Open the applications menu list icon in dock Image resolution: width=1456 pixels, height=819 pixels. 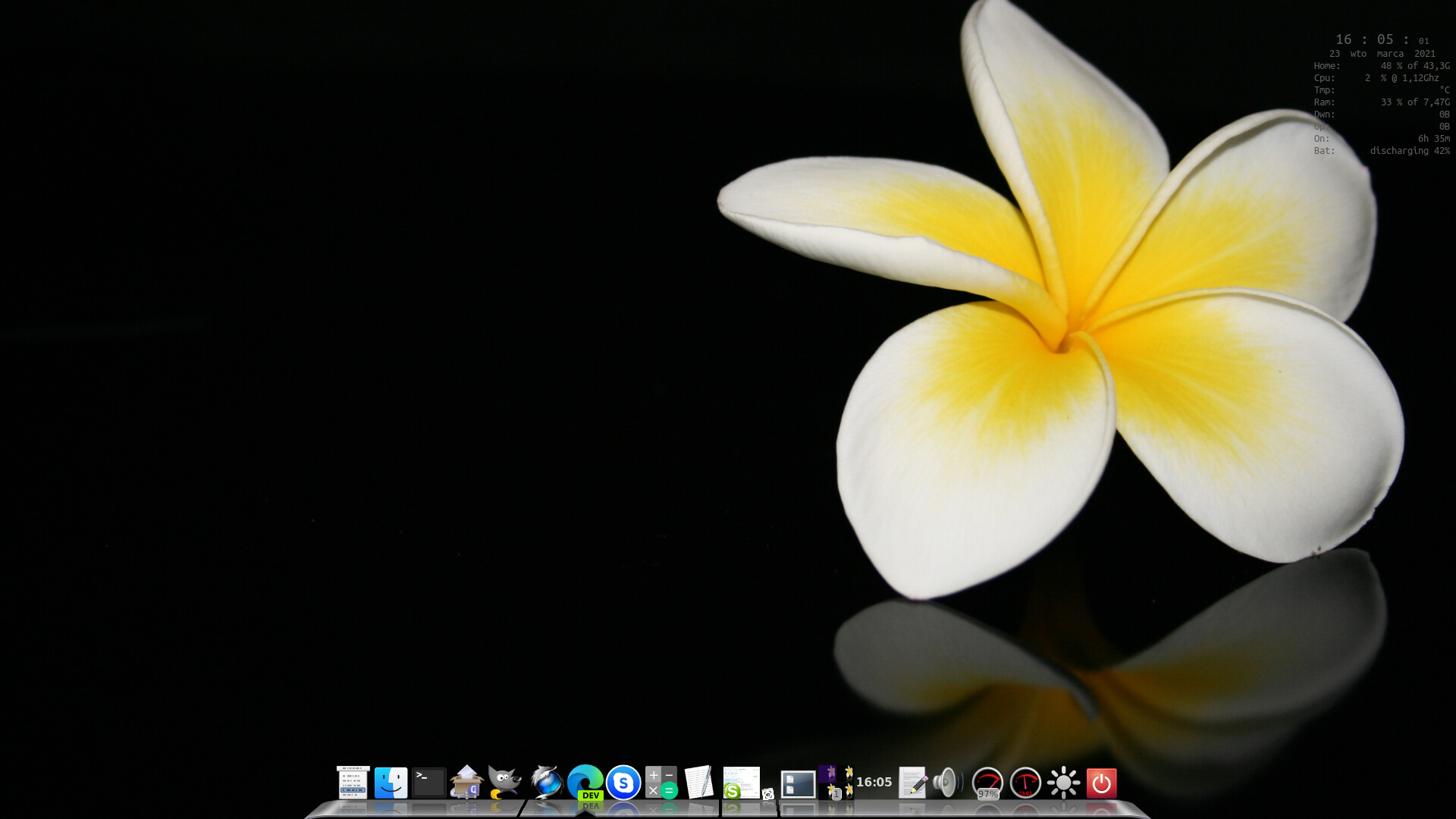tap(353, 783)
